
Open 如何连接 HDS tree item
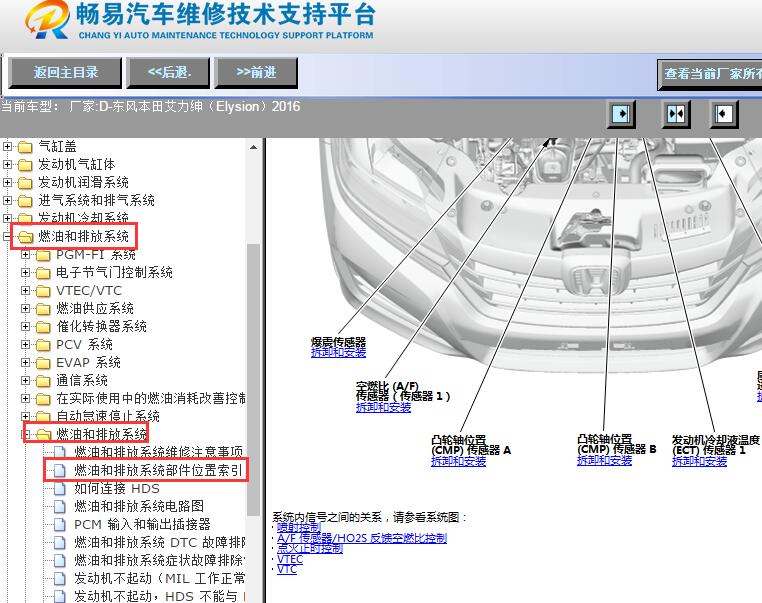[x=117, y=488]
